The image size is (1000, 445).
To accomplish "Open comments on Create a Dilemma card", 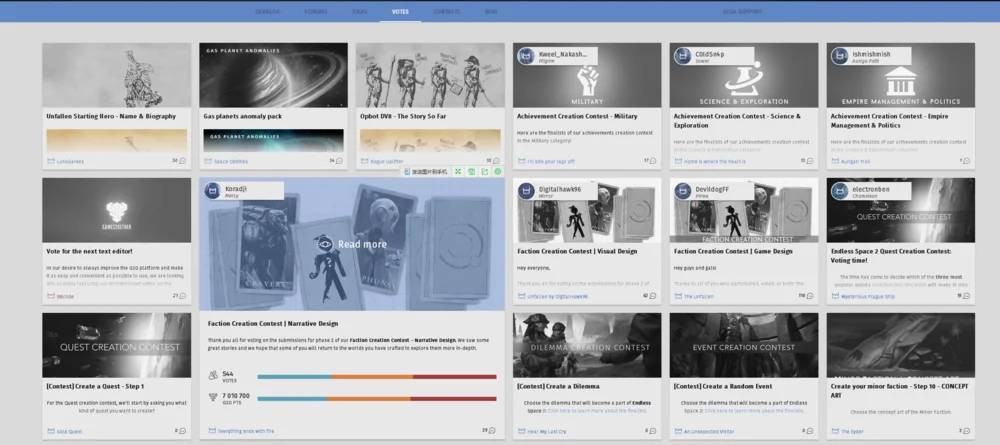I will [x=653, y=432].
